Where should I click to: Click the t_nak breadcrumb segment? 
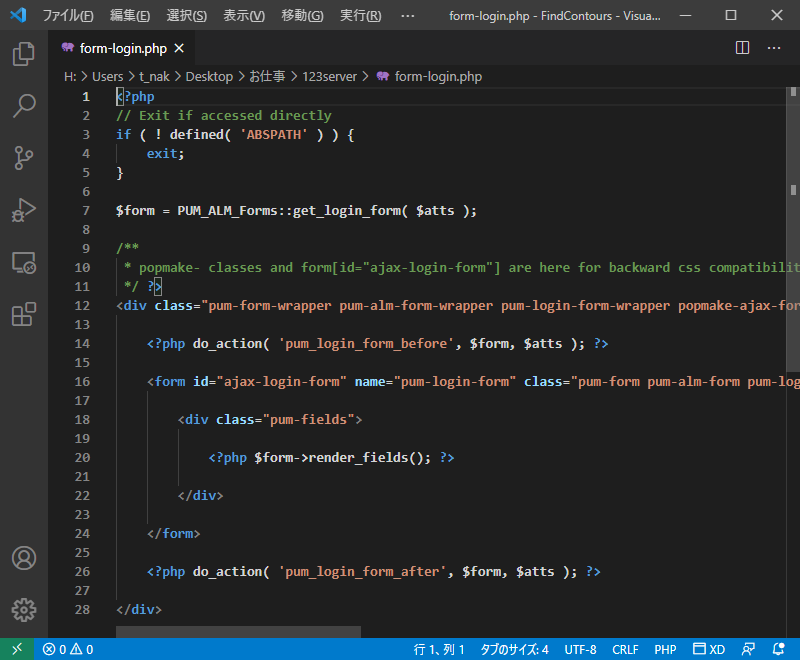coord(154,77)
